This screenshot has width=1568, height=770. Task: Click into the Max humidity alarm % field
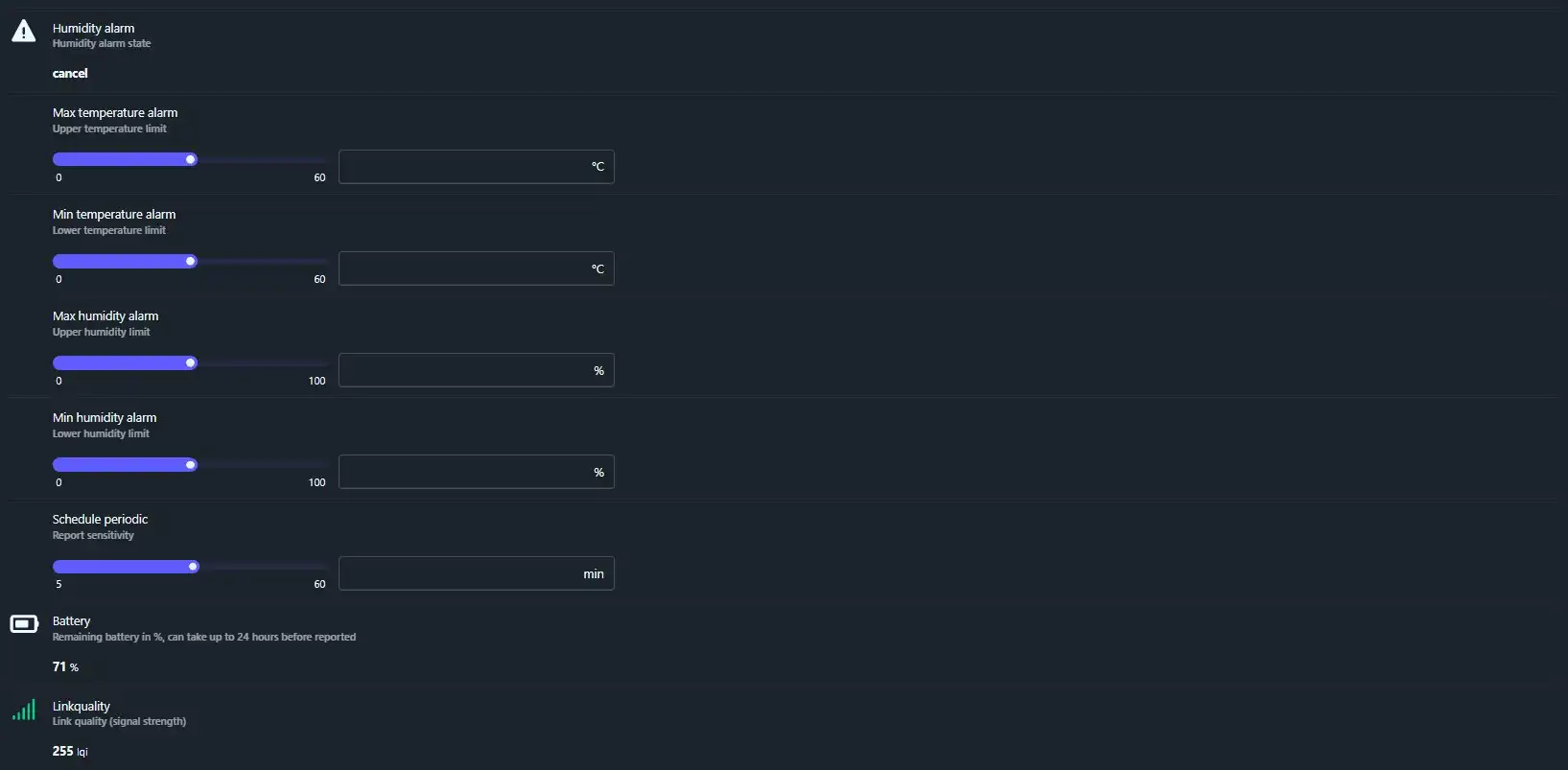coord(460,370)
